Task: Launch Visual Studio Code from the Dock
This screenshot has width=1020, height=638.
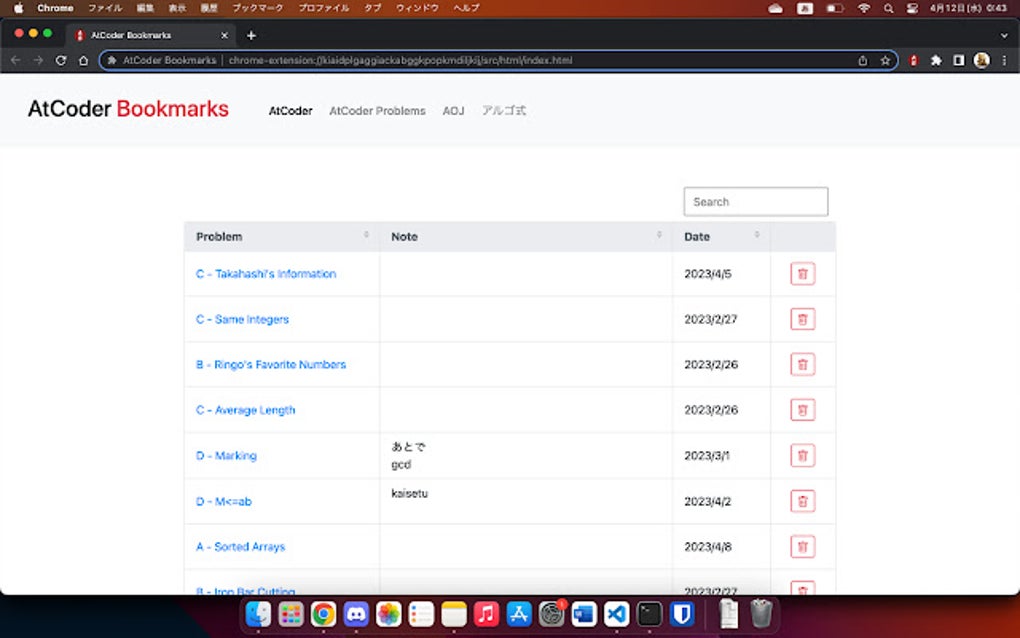Action: [615, 614]
